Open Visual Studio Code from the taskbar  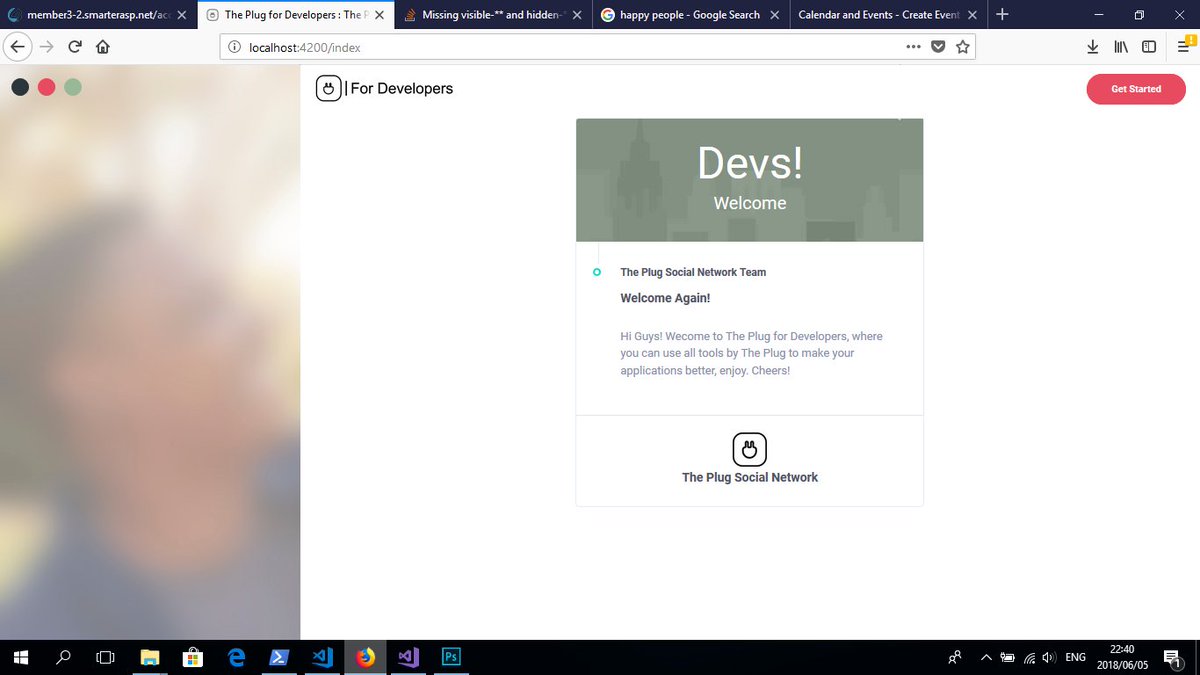322,657
